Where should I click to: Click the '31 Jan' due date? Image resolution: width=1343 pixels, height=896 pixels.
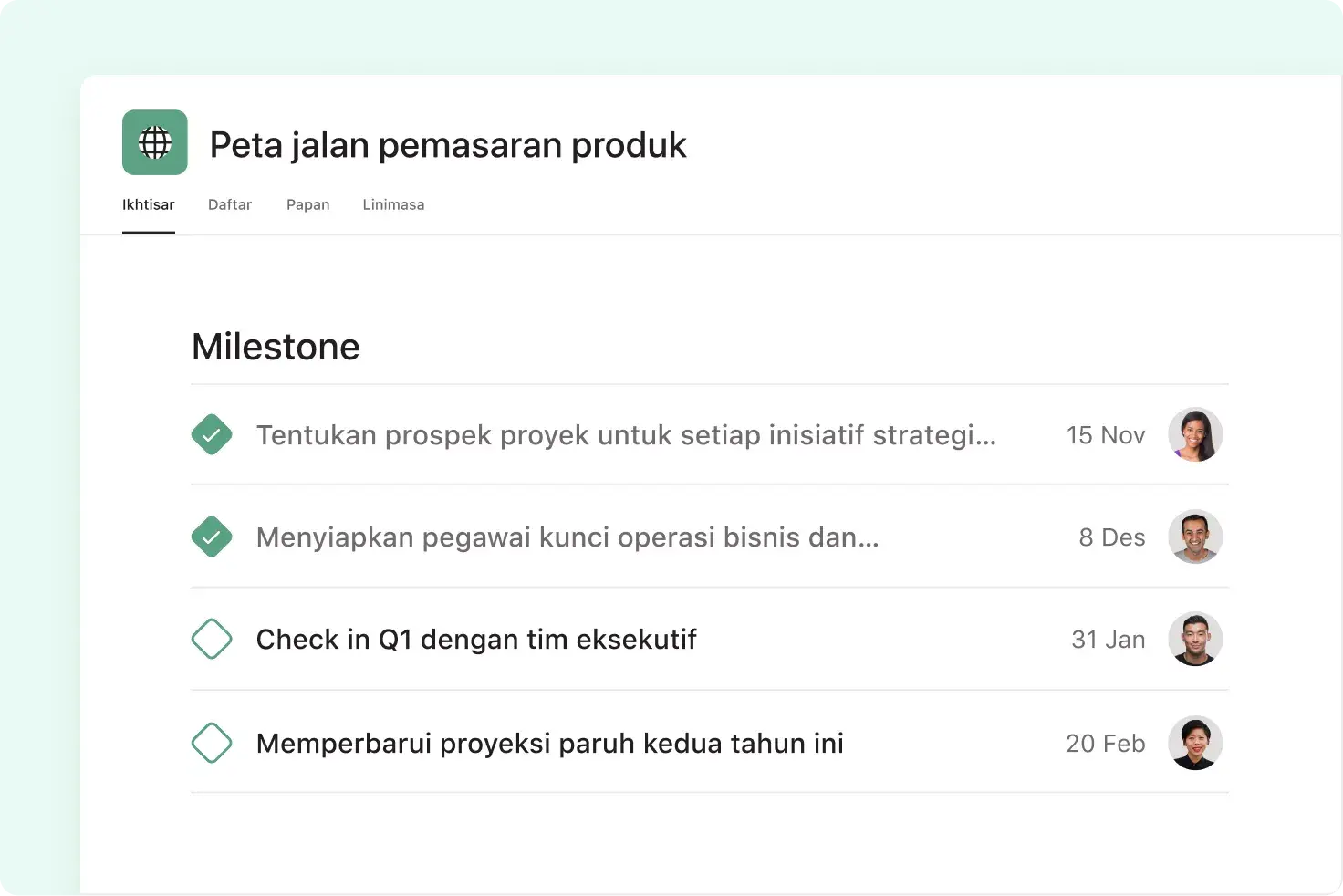pyautogui.click(x=1108, y=639)
